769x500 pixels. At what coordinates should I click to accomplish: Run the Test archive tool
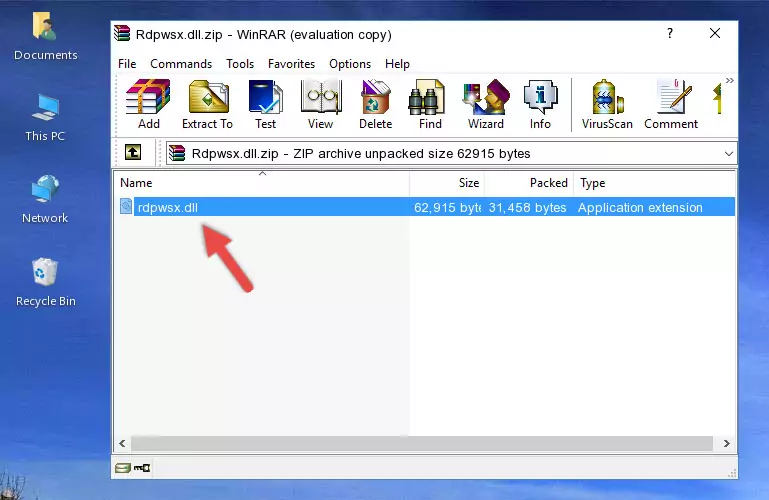click(x=265, y=104)
